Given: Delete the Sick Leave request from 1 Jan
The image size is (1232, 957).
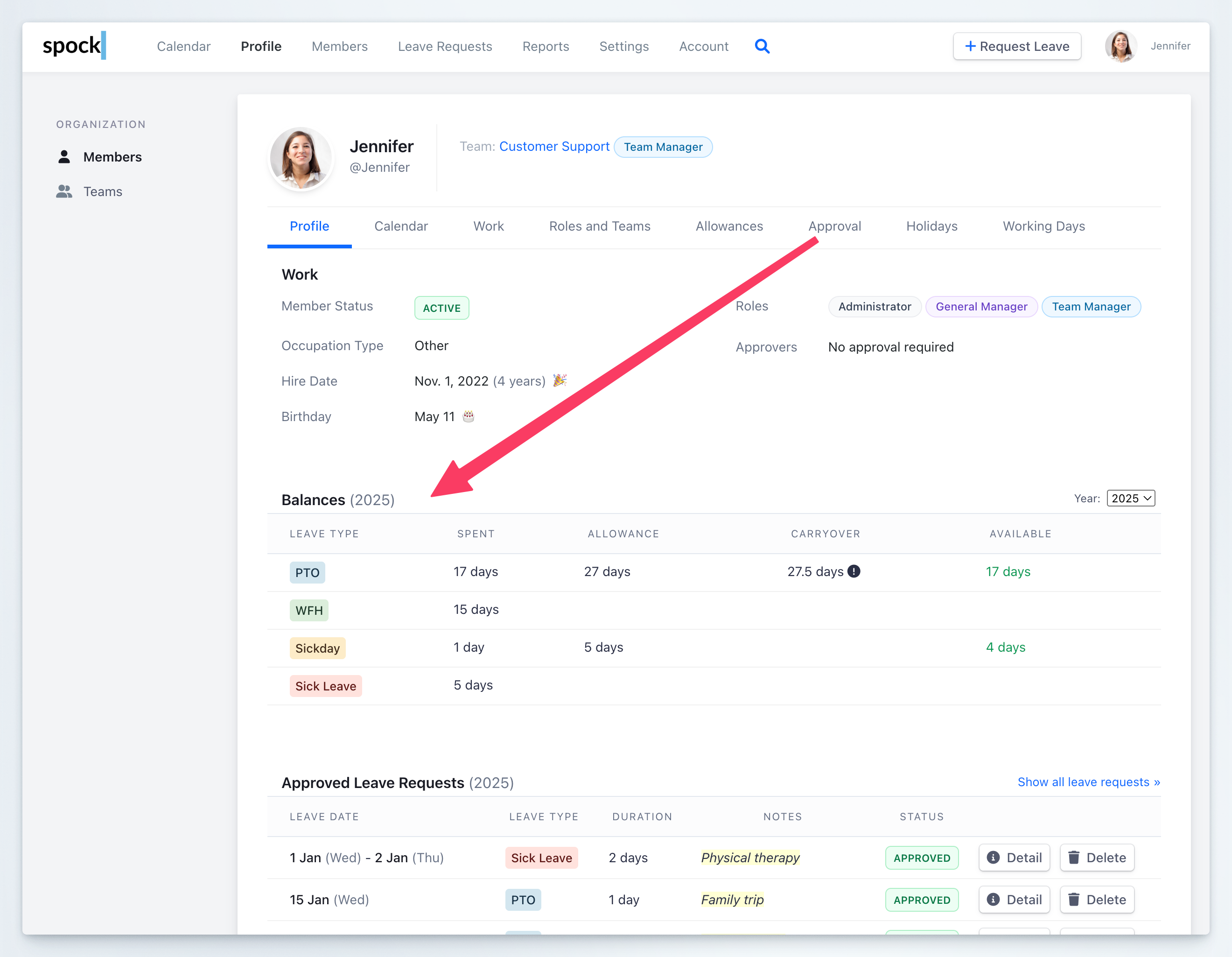Looking at the screenshot, I should pos(1097,857).
